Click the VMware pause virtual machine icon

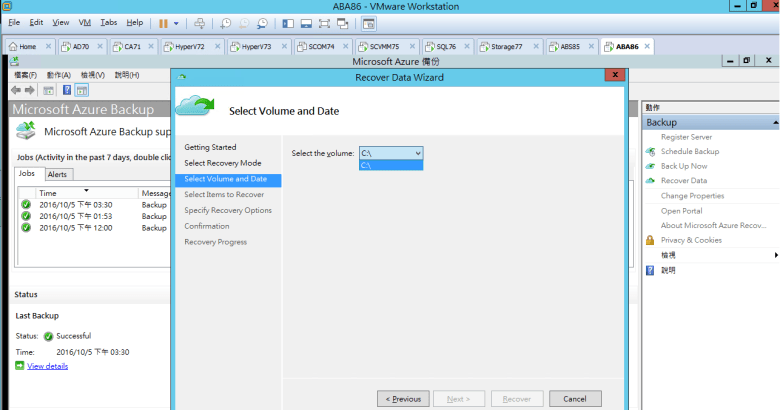[x=163, y=22]
